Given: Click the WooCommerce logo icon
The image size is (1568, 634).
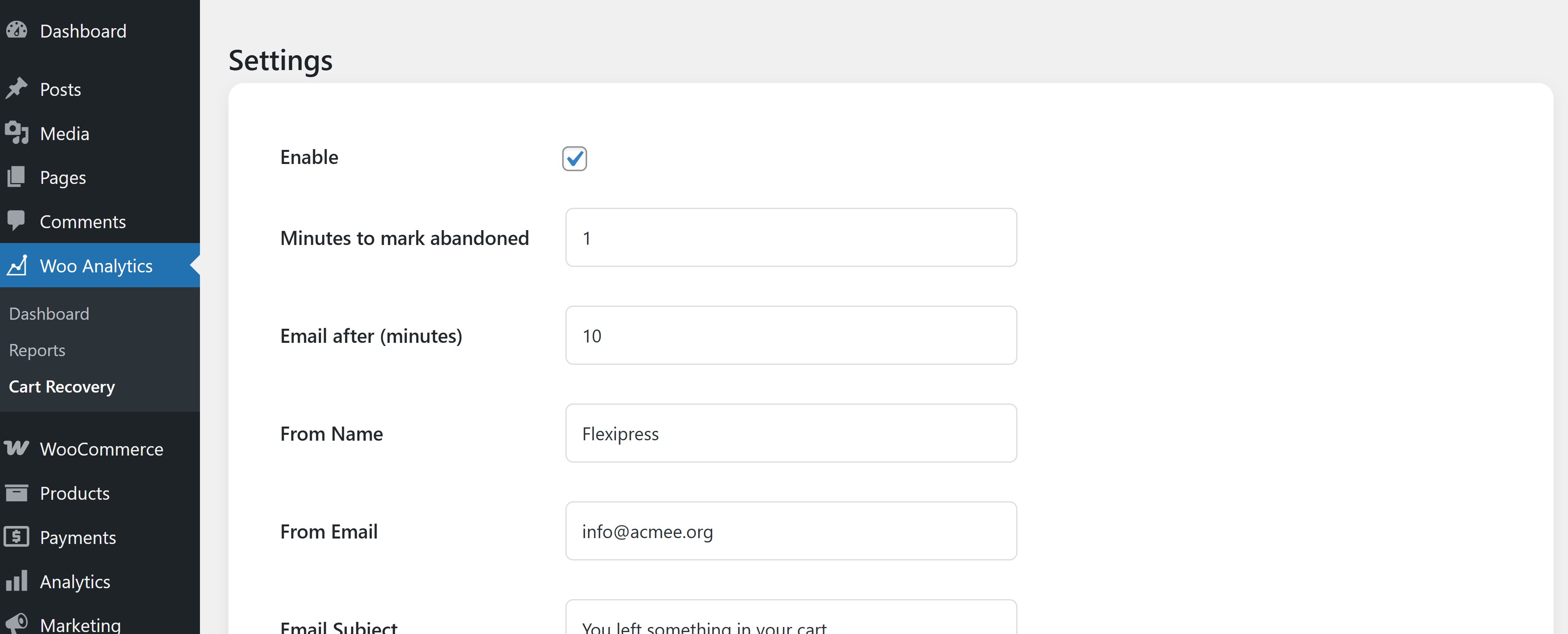Looking at the screenshot, I should [17, 449].
